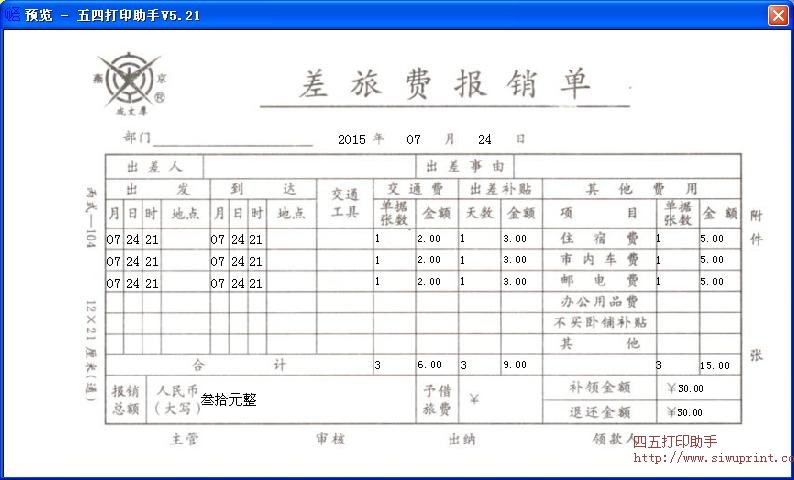Click the 15.00 total in the 合计 row
Viewport: 794px width, 480px height.
[x=715, y=366]
